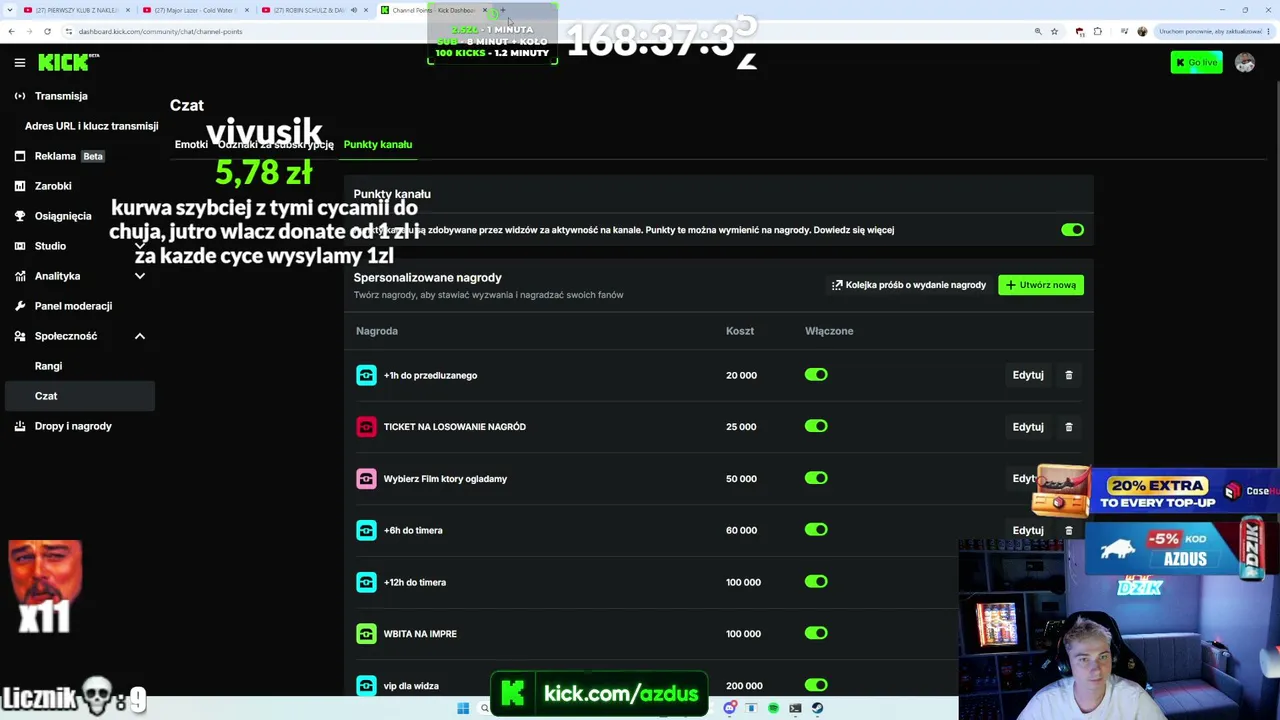Disable the +12h do timera reward

pyautogui.click(x=816, y=582)
